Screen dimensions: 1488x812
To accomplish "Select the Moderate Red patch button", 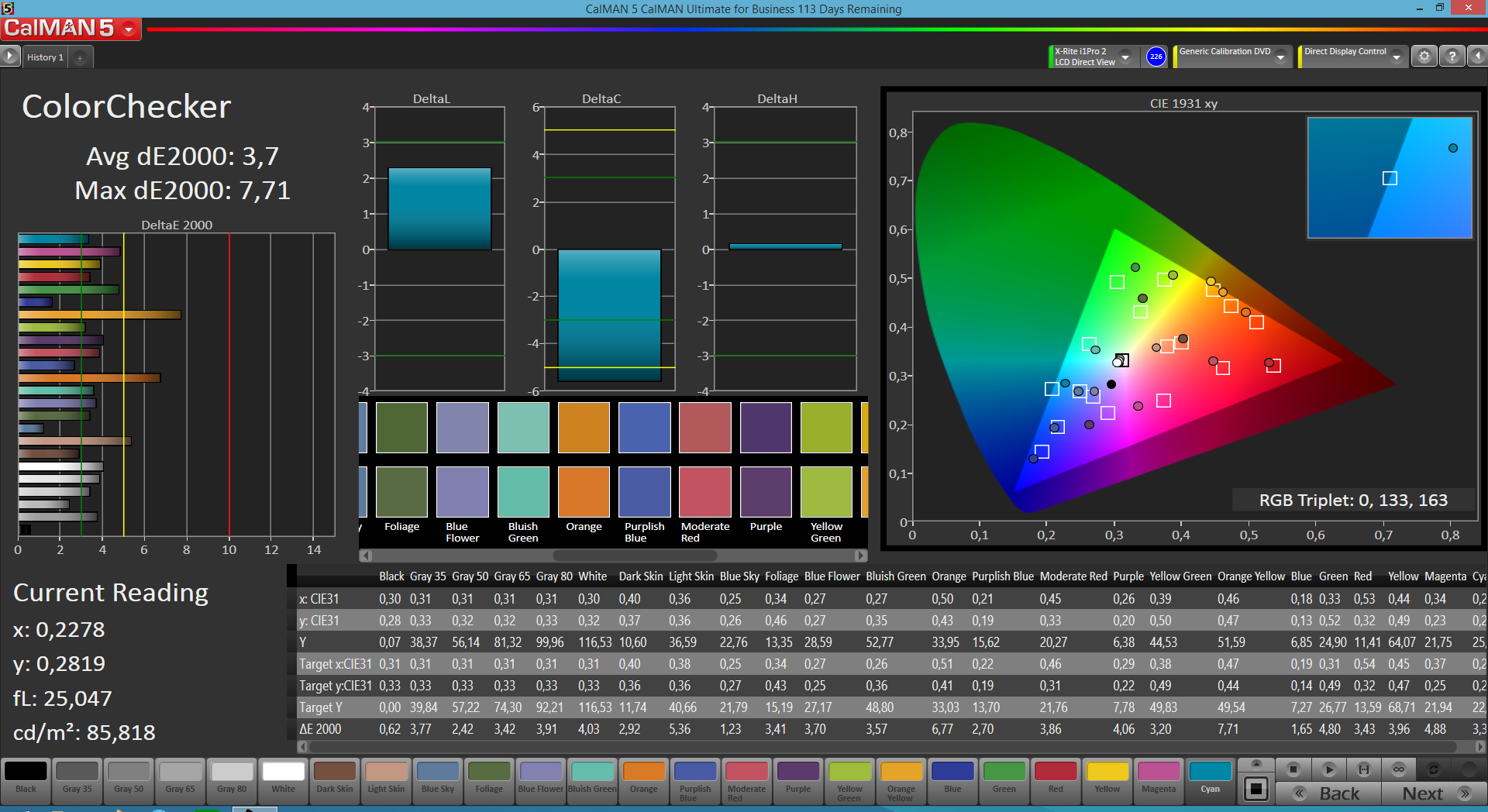I will (746, 781).
